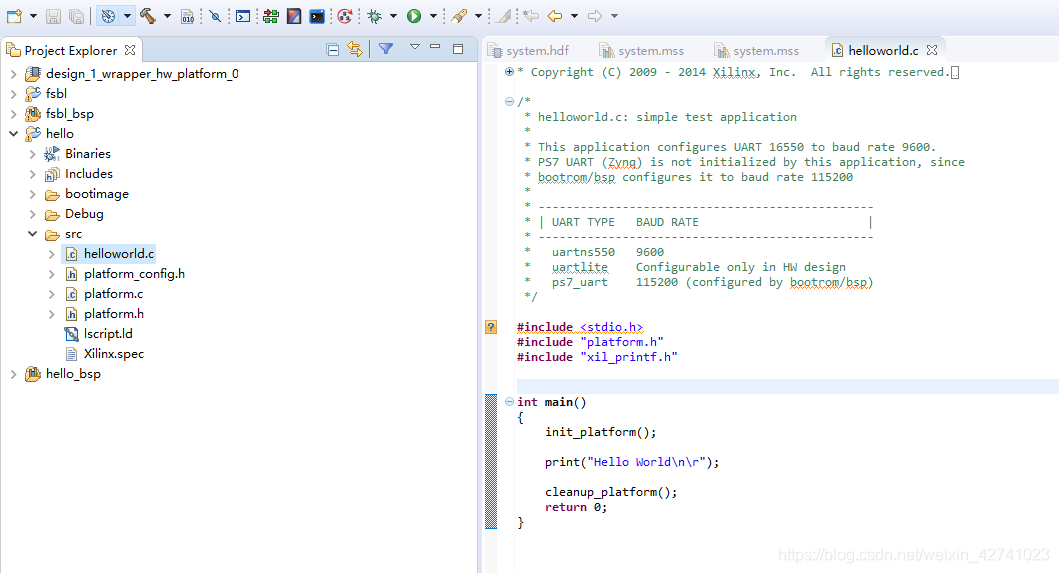Open the Debug dropdown arrow

point(393,16)
